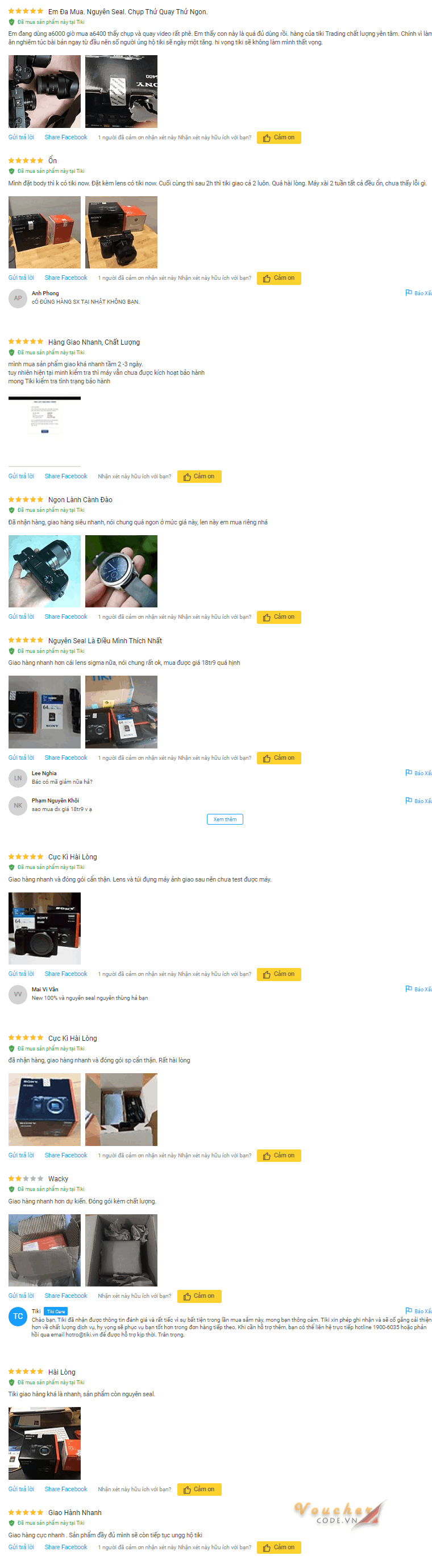Click Cảm ơn on the "Hàng Giao Nhanh, Chất Lượng" review
432x1568 pixels.
point(199,477)
